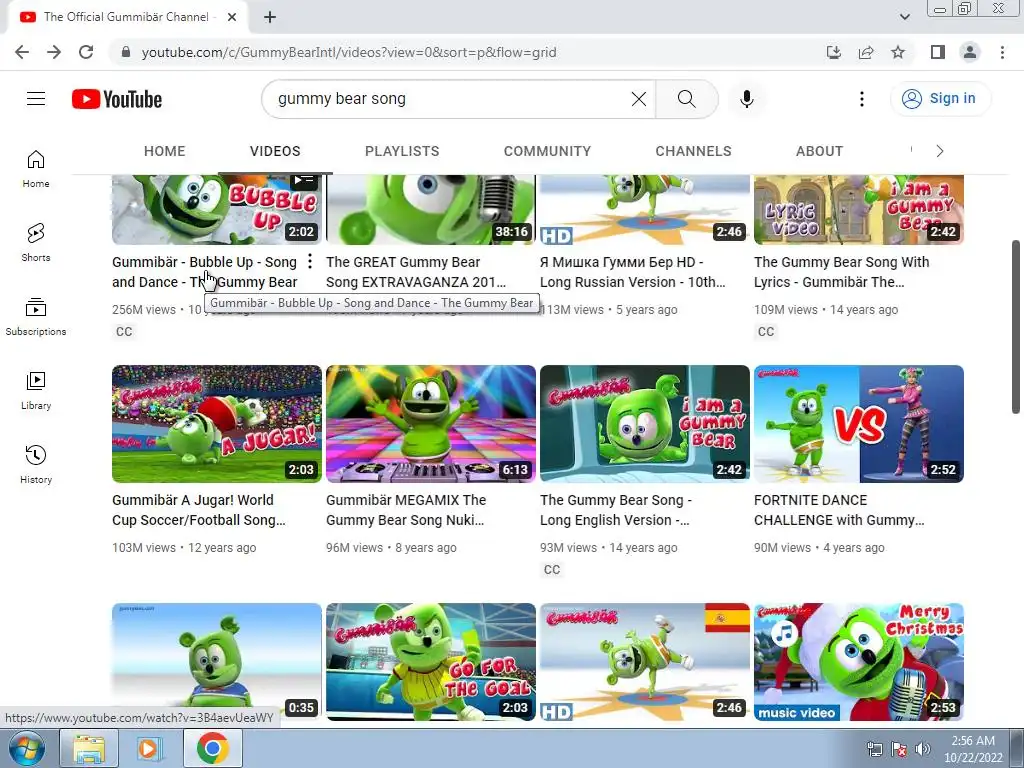
Task: Toggle browser side panel icon
Action: (938, 52)
